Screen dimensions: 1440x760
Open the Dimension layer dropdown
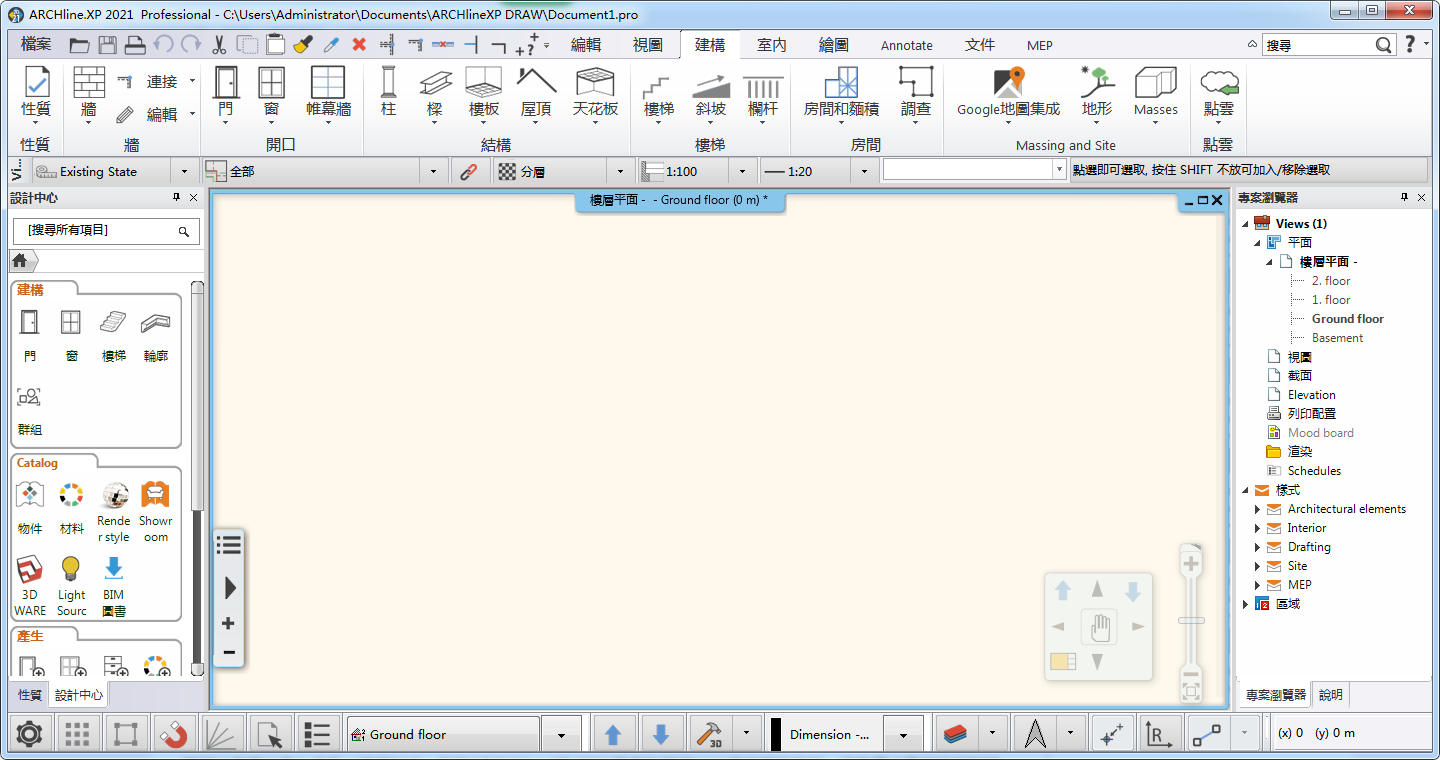click(x=903, y=735)
